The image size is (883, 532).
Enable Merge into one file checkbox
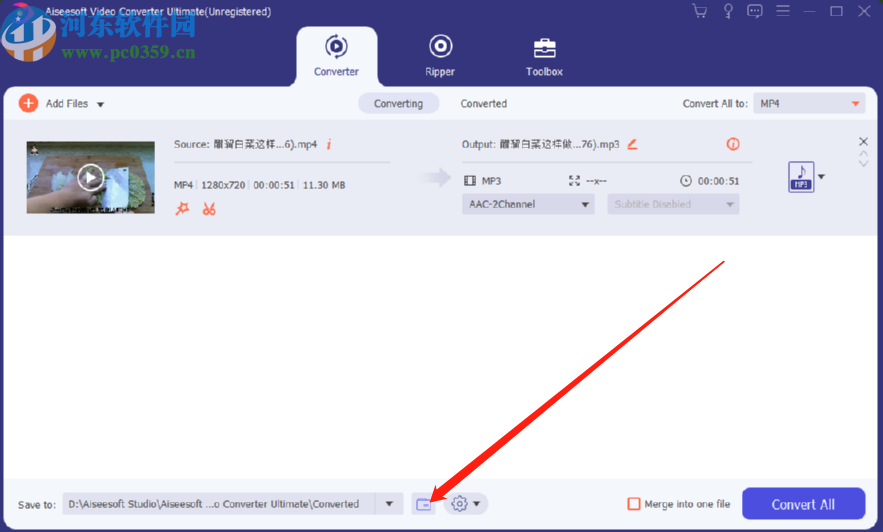pyautogui.click(x=634, y=504)
